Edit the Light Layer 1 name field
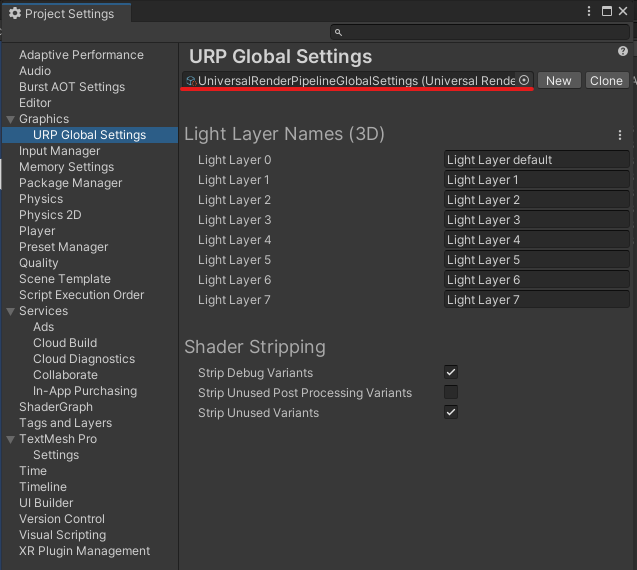This screenshot has height=570, width=637. [537, 180]
